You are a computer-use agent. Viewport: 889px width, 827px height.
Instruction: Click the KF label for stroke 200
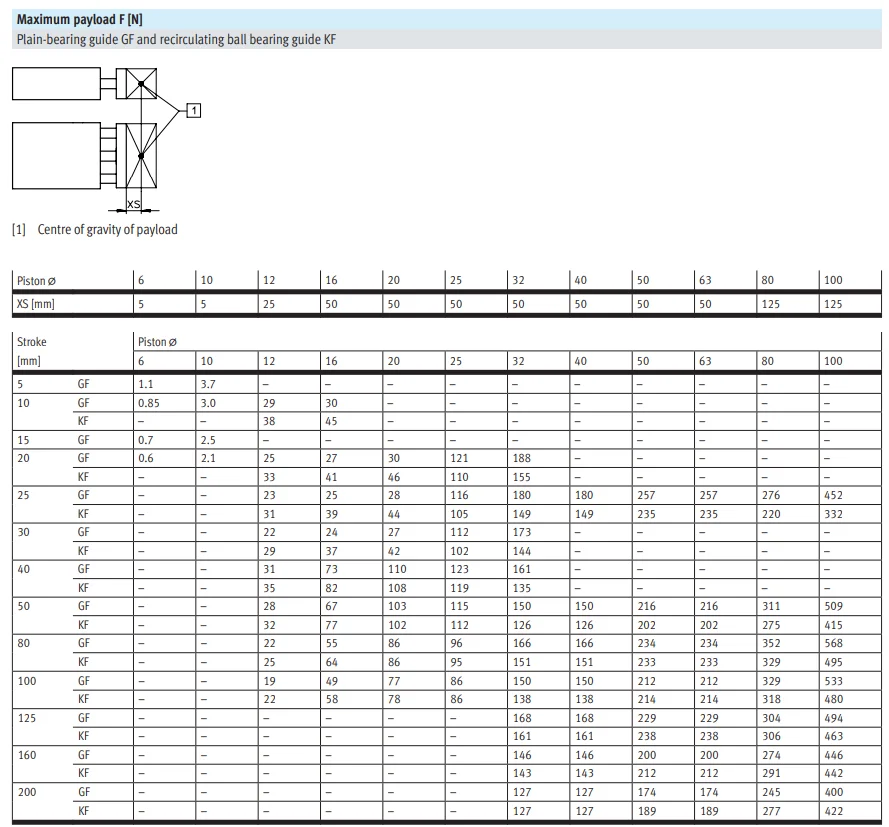click(x=84, y=810)
